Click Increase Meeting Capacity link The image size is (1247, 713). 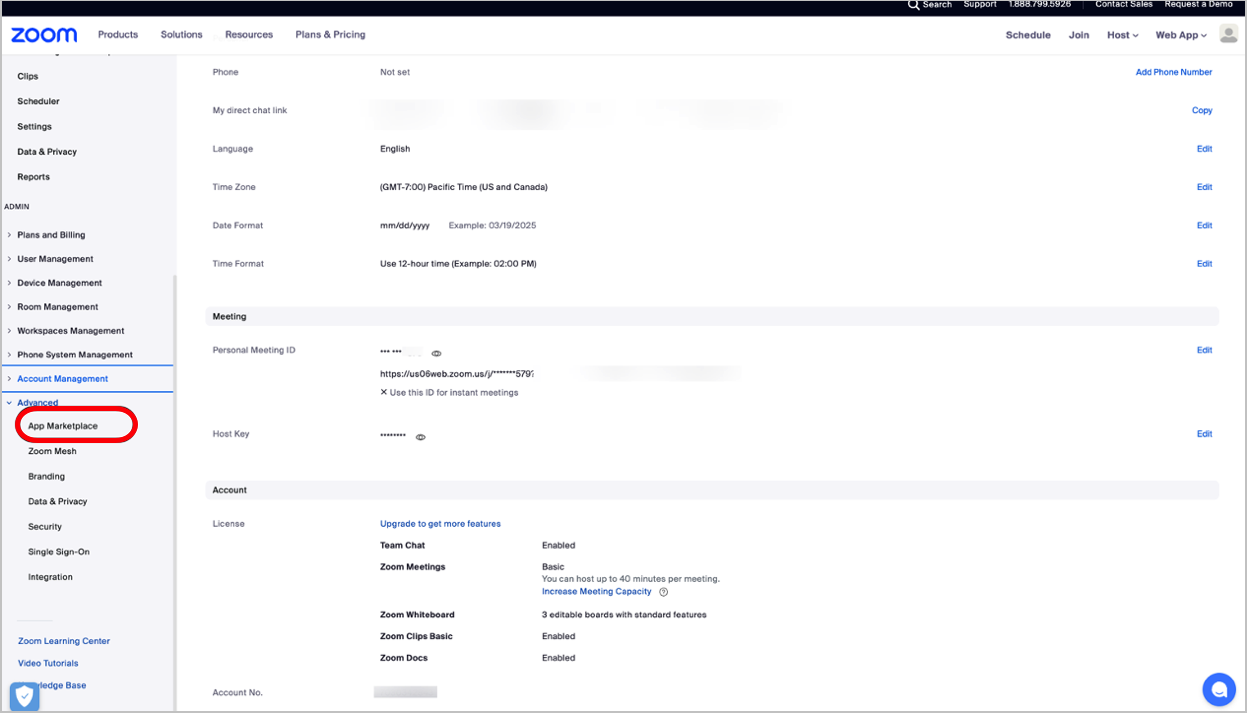pyautogui.click(x=597, y=592)
